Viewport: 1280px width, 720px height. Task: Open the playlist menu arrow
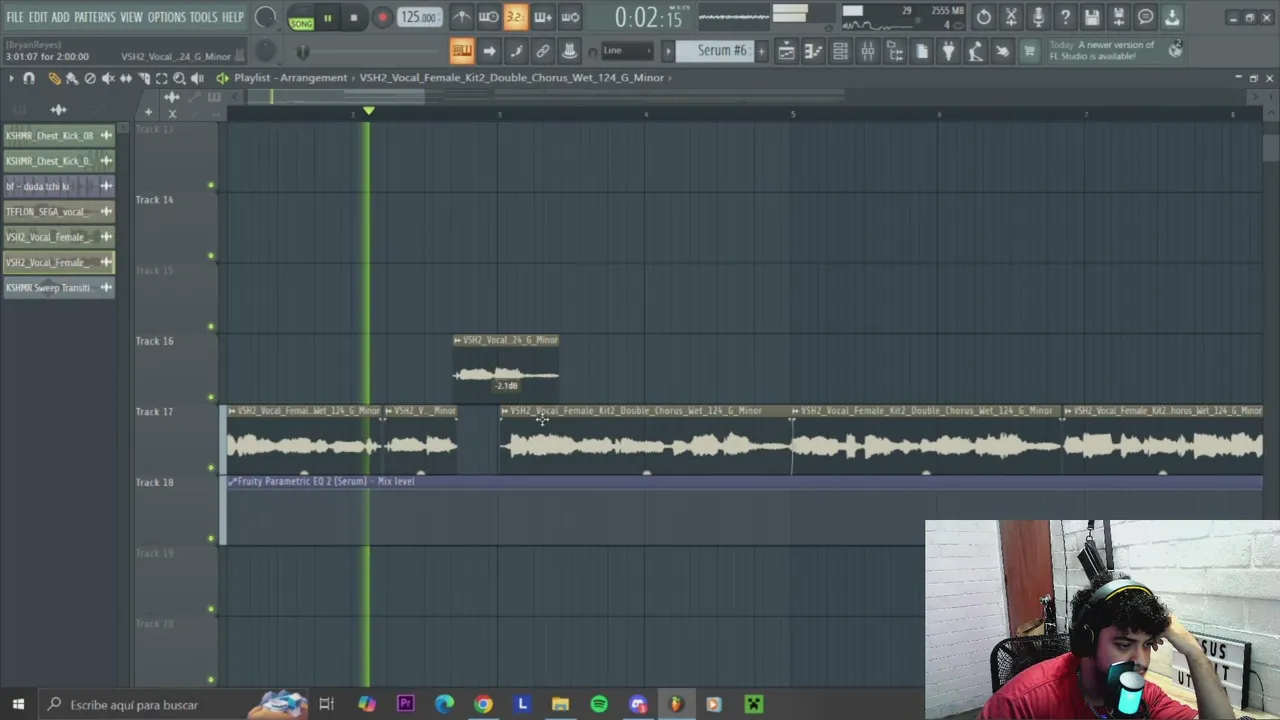pos(11,78)
